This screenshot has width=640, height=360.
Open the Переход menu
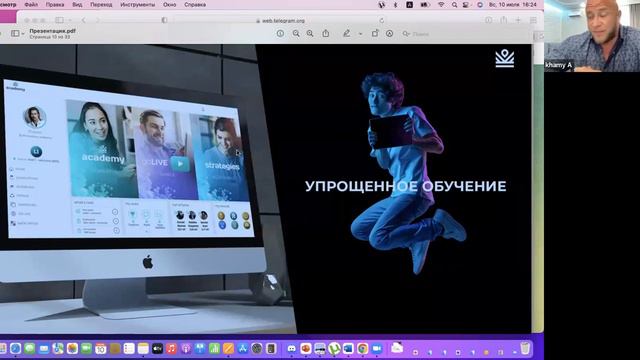(x=101, y=5)
